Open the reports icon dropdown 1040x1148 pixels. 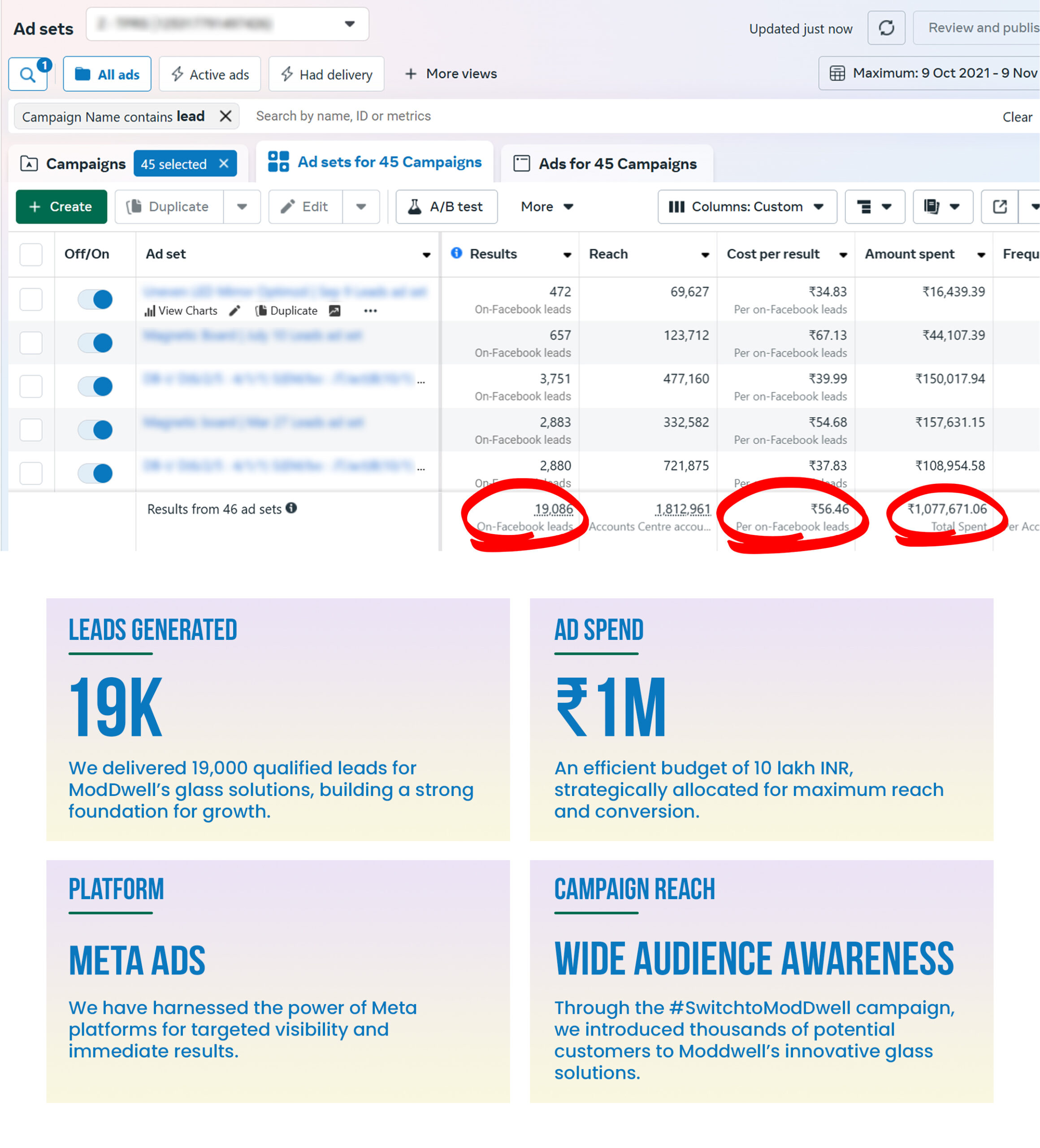942,207
